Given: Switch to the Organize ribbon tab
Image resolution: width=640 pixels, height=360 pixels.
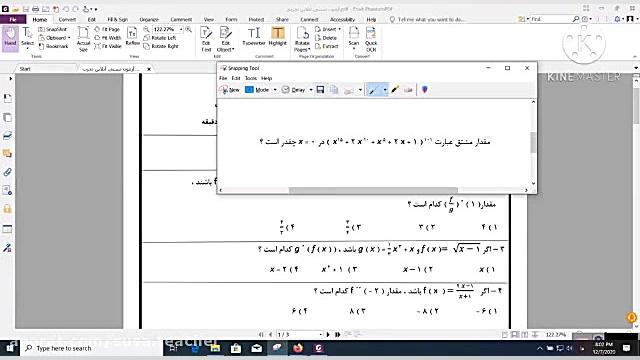Looking at the screenshot, I should pos(149,19).
